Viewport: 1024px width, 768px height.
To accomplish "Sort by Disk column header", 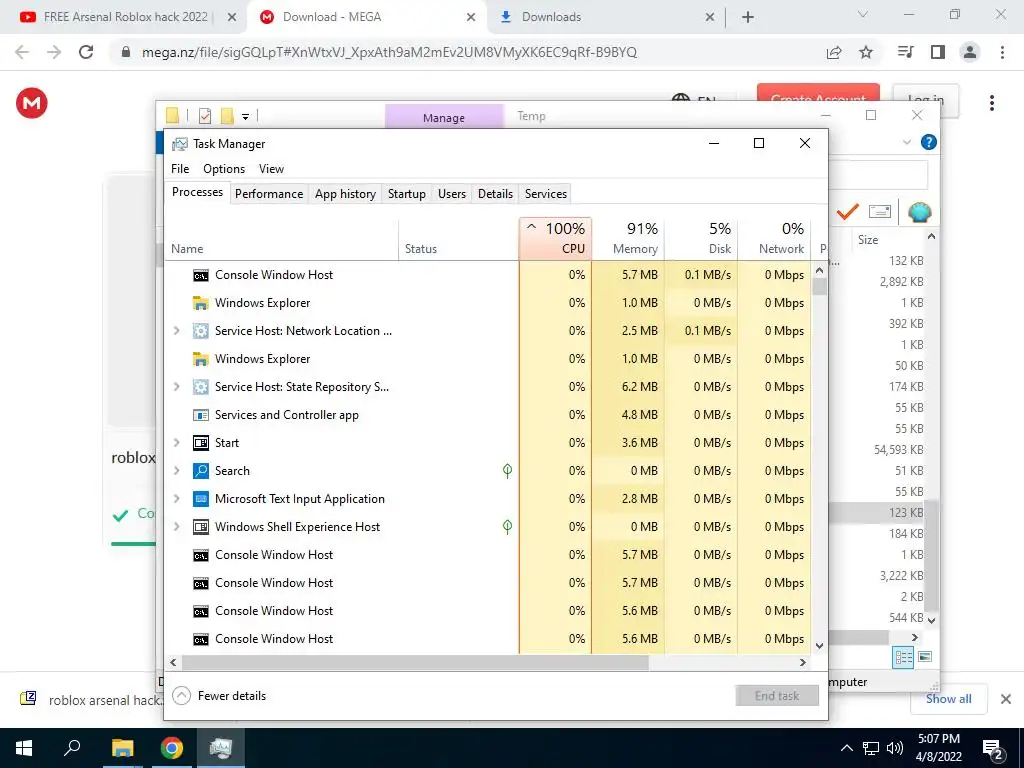I will 701,238.
